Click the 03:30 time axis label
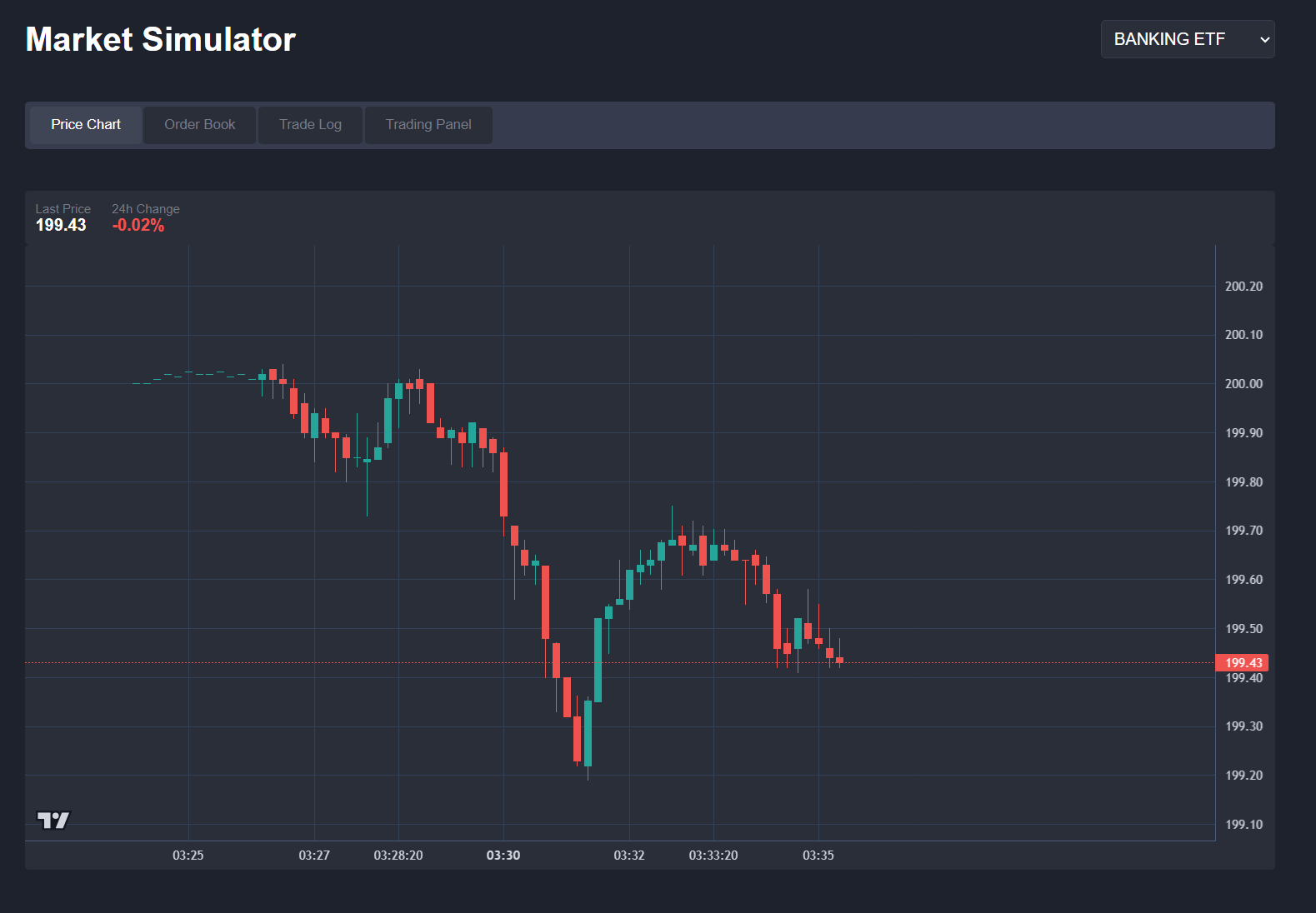The image size is (1316, 913). [x=503, y=856]
